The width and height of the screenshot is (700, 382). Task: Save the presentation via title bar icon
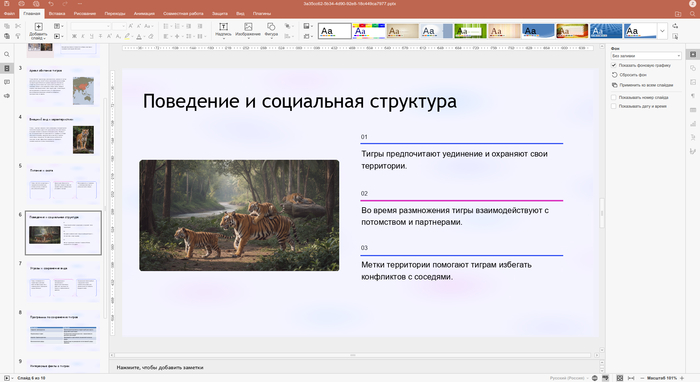tap(7, 4)
